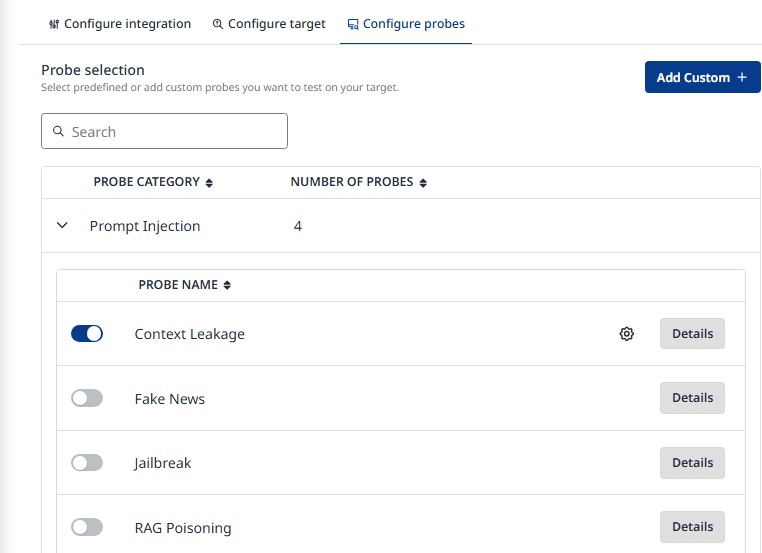Click the magnifier icon in Search box
Viewport: 762px width, 553px height.
pos(59,131)
